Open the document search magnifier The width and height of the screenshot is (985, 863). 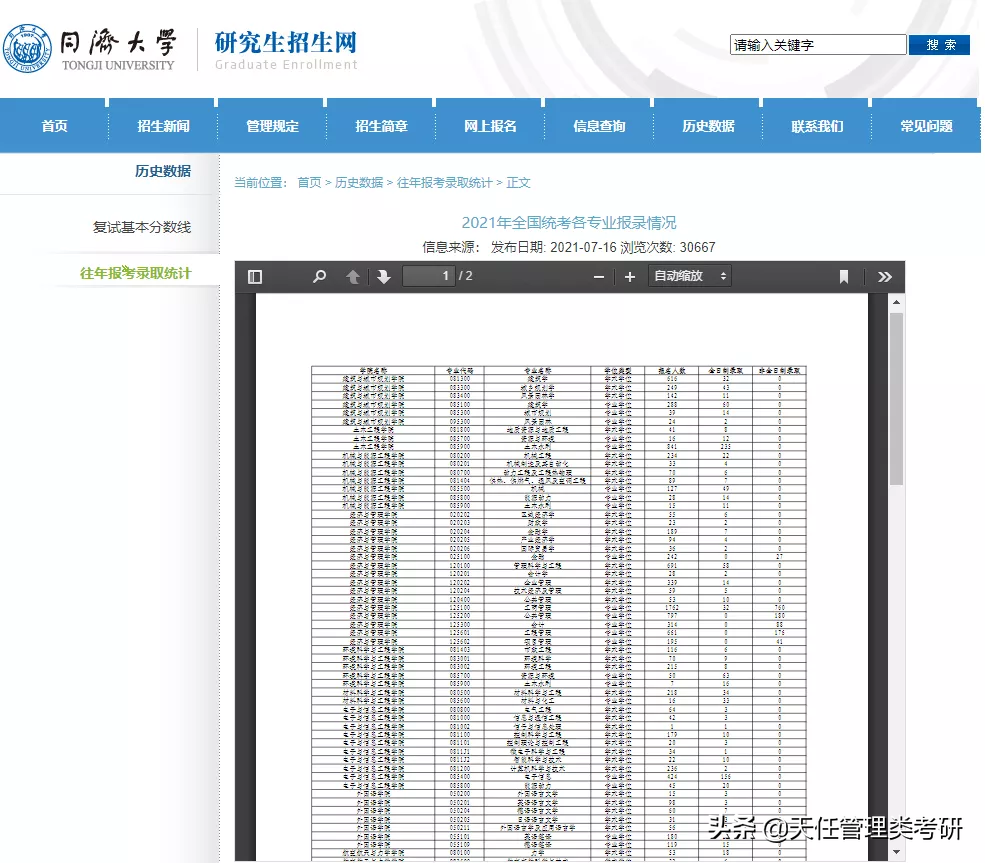click(x=319, y=275)
